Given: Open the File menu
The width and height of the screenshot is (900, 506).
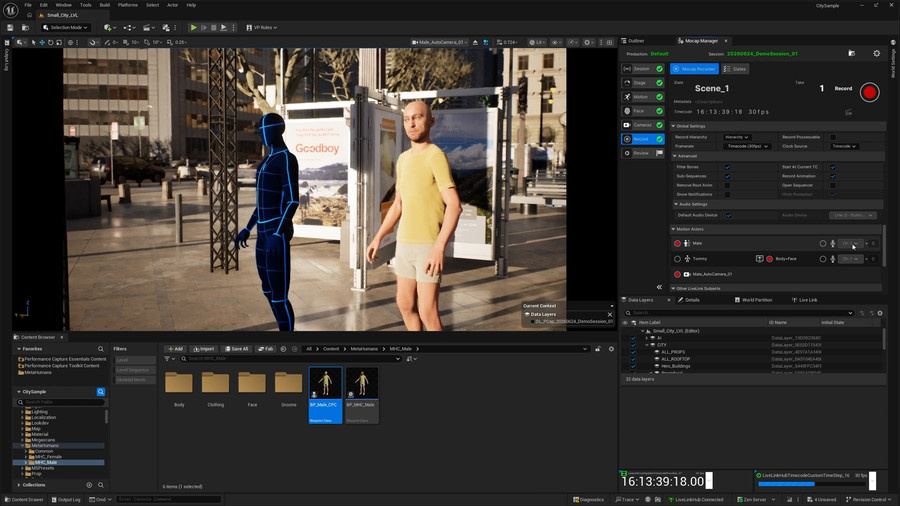Looking at the screenshot, I should 28,5.
